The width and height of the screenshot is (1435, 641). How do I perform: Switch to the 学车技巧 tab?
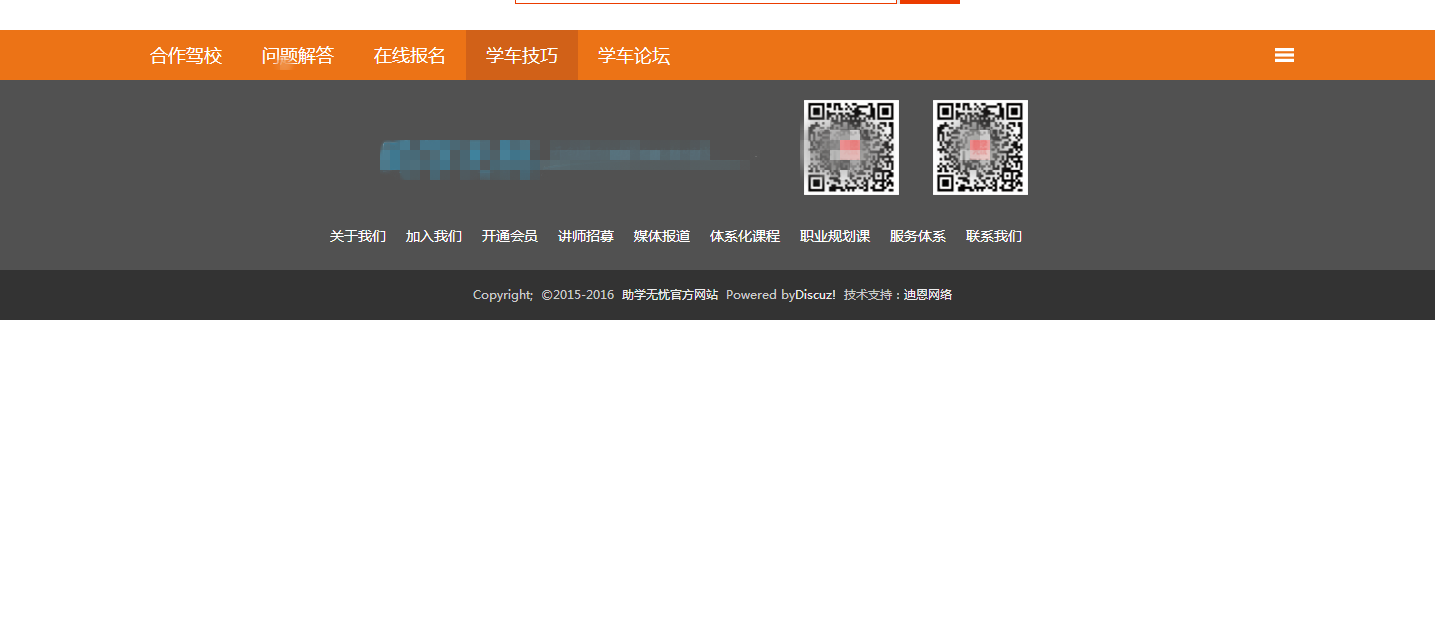521,55
